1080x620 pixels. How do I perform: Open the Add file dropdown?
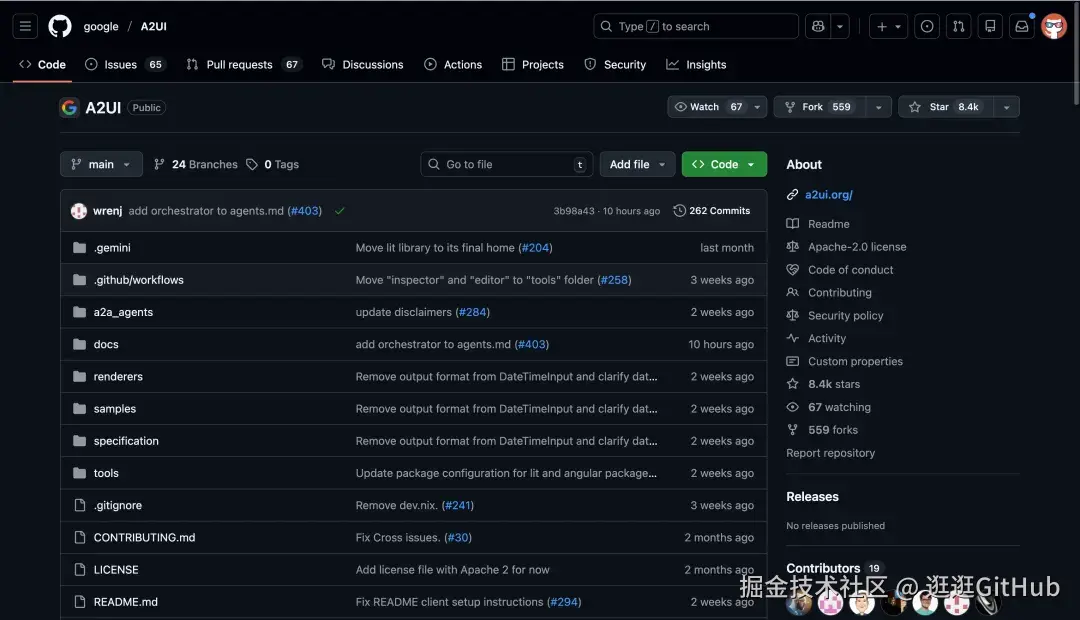tap(638, 164)
